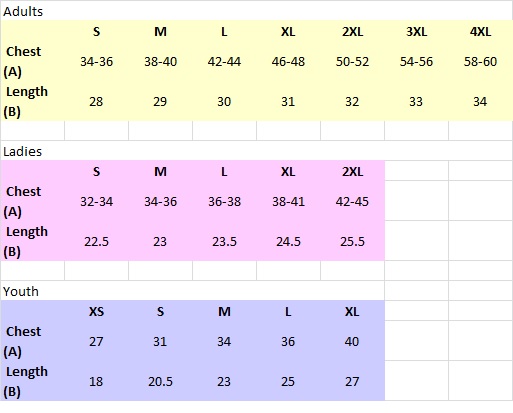
Task: Click Youth chest value 27
Action: tap(96, 342)
